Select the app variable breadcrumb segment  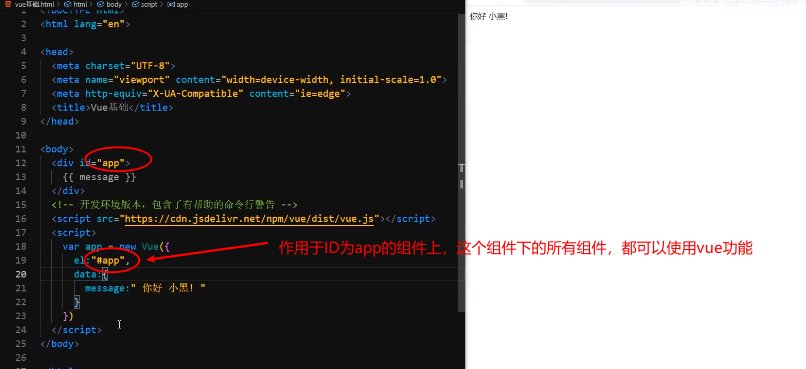(178, 4)
